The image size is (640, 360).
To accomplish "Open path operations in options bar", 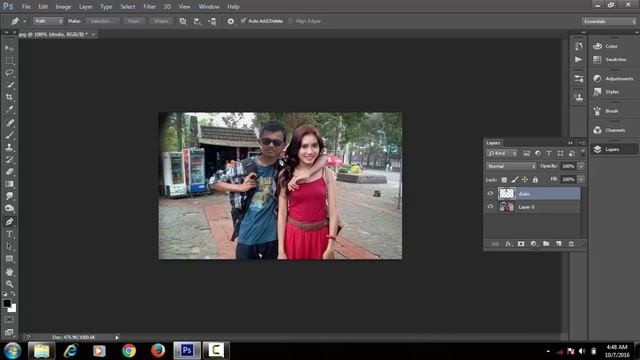I will (183, 21).
